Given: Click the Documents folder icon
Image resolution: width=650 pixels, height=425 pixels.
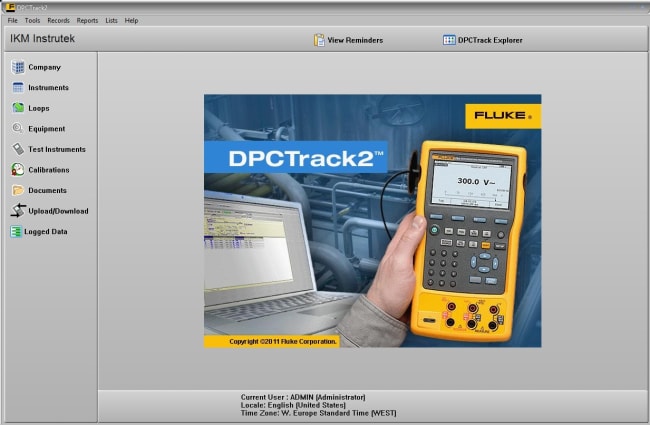Looking at the screenshot, I should (18, 190).
